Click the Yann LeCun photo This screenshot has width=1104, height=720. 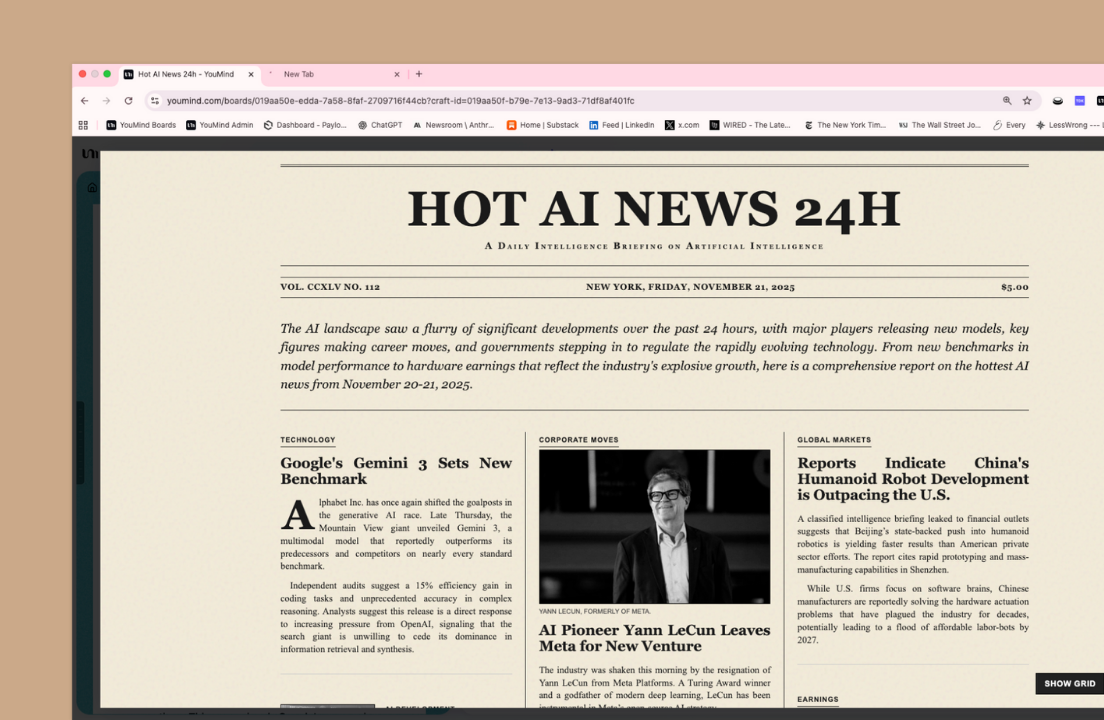[x=654, y=526]
